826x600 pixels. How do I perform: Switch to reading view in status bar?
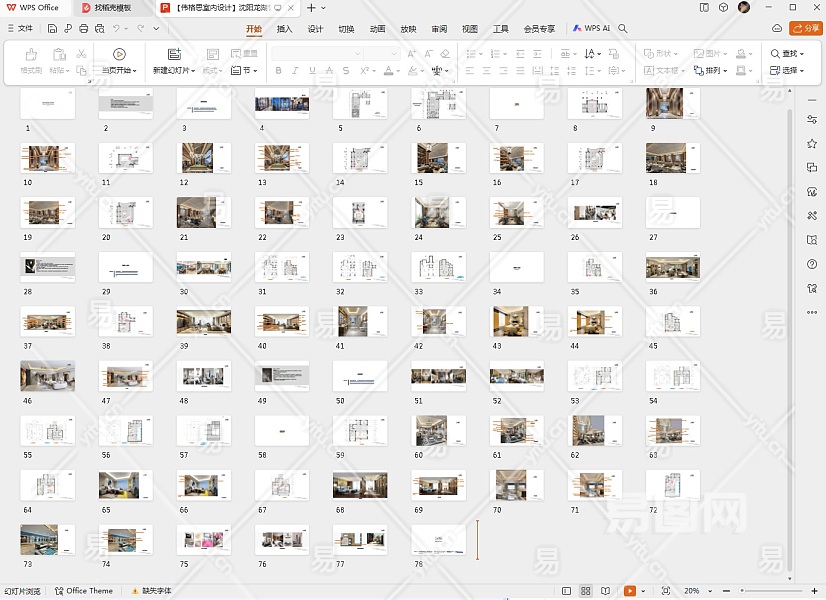click(x=605, y=591)
